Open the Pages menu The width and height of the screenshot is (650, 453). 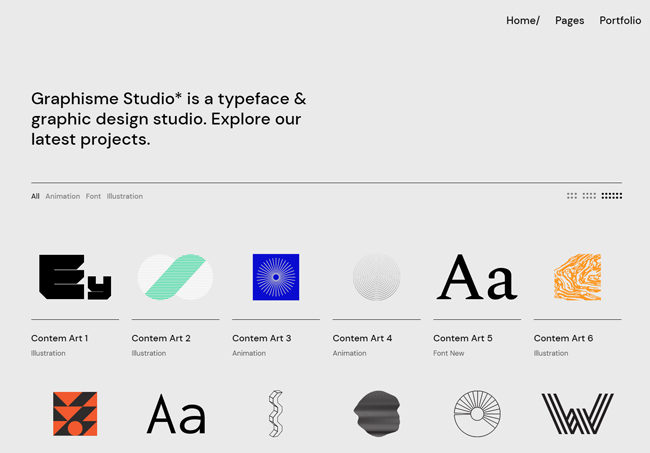[569, 20]
